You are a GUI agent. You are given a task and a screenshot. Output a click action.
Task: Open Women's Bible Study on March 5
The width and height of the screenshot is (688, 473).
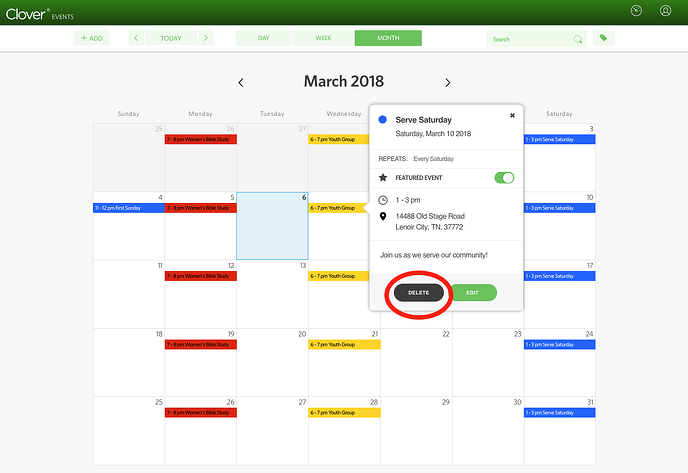(201, 208)
